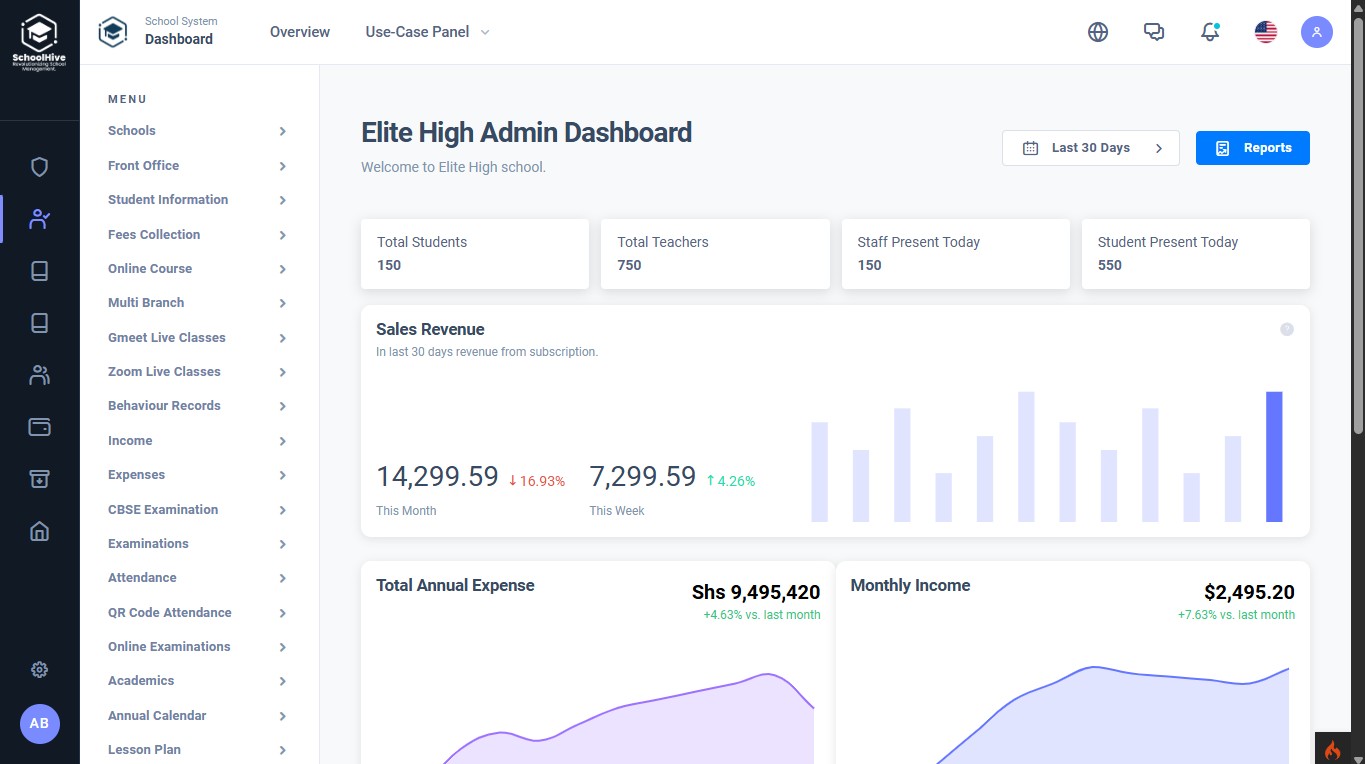Click the AB user initials badge
This screenshot has width=1365, height=764.
click(39, 723)
